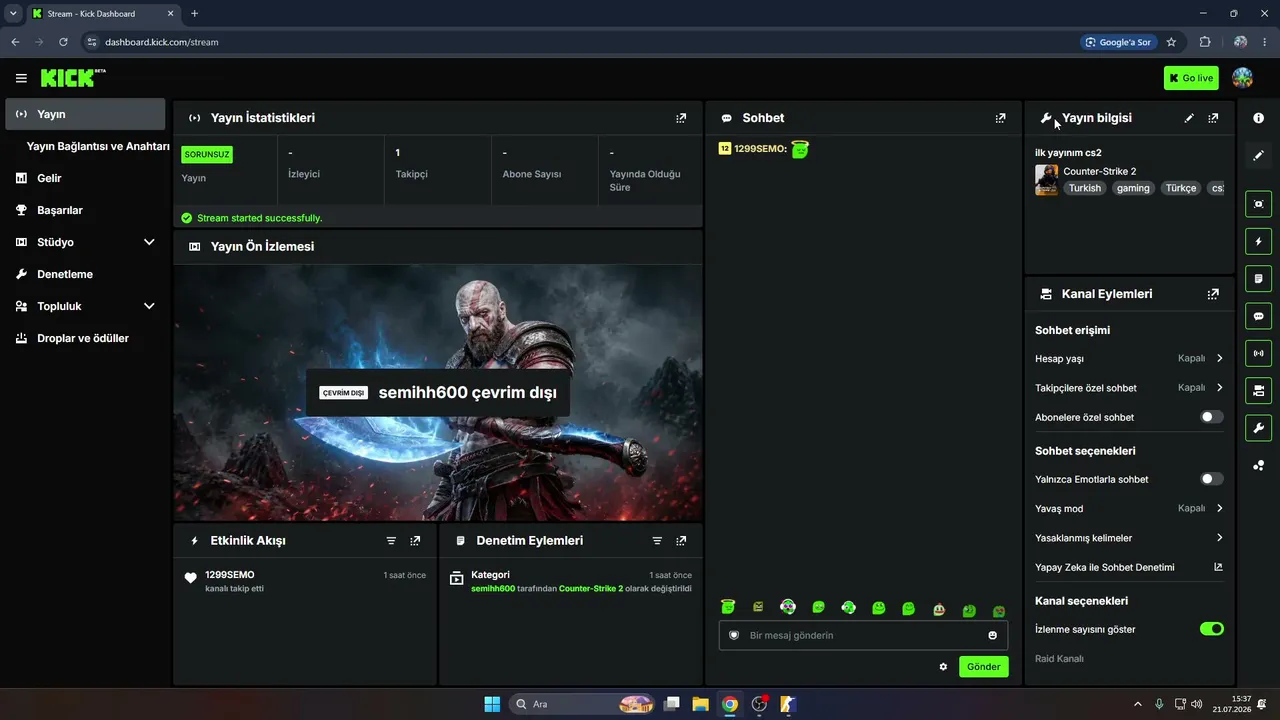Viewport: 1280px width, 720px height.
Task: Click the Counter-Strike 2 game thumbnail
Action: [1046, 180]
